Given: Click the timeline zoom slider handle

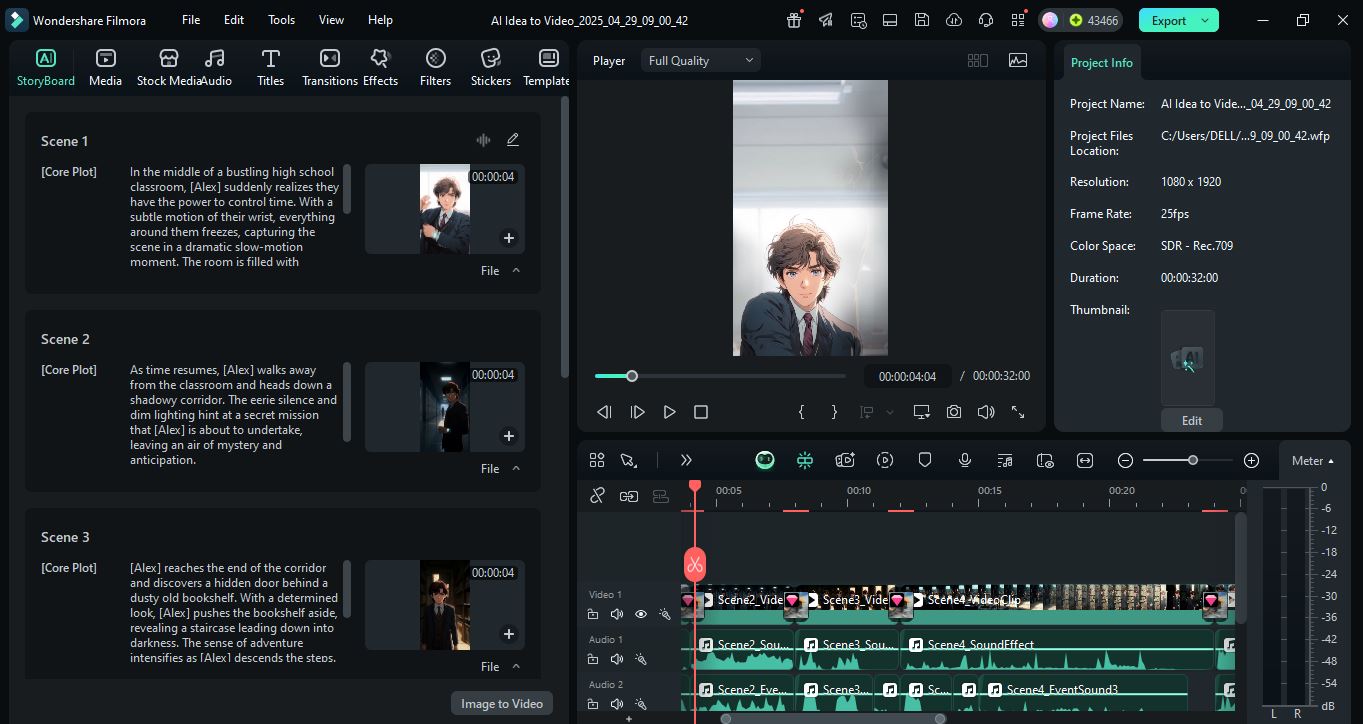Looking at the screenshot, I should click(1193, 460).
